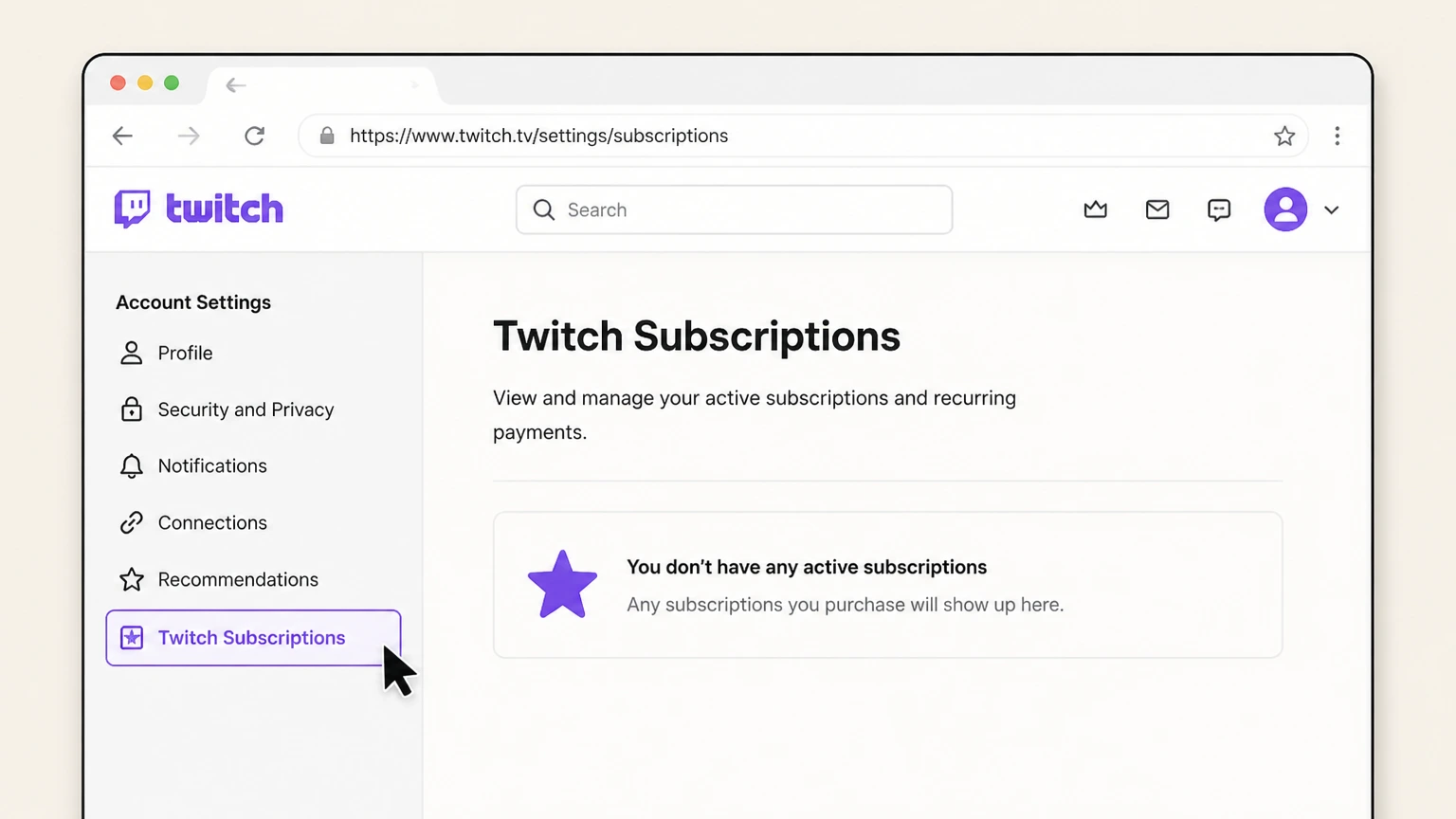1456x819 pixels.
Task: Click the back arrow in browser tab
Action: click(236, 85)
